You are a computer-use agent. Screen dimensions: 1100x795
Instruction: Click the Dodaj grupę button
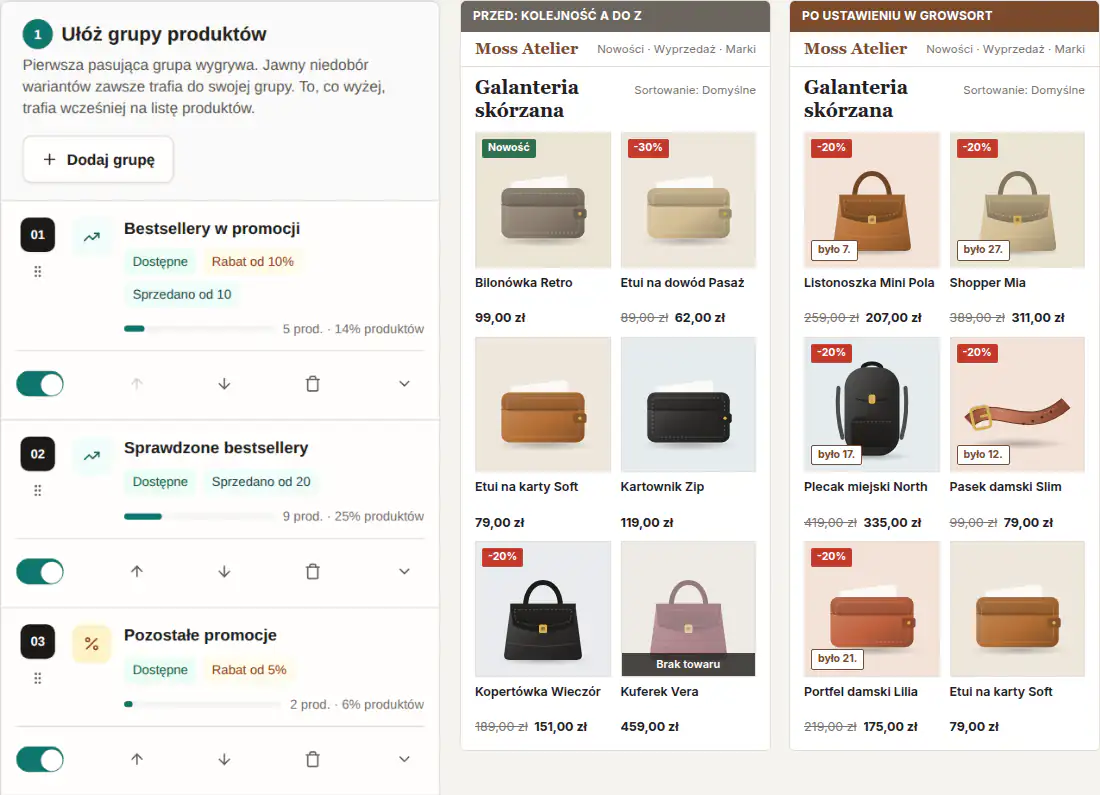coord(98,159)
